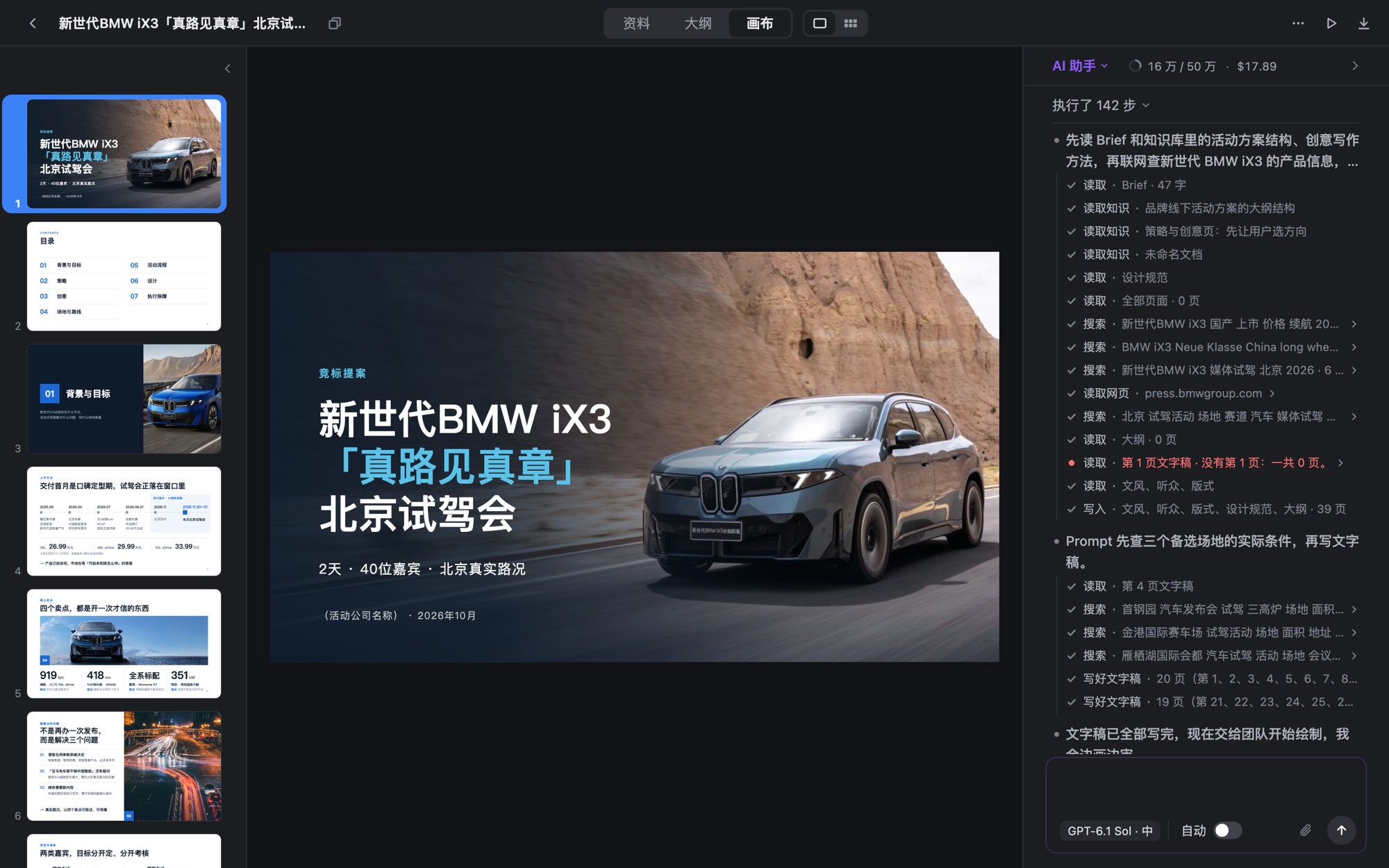The width and height of the screenshot is (1389, 868).
Task: Click the 读取知识 · 未命名文档 step
Action: 1135,255
